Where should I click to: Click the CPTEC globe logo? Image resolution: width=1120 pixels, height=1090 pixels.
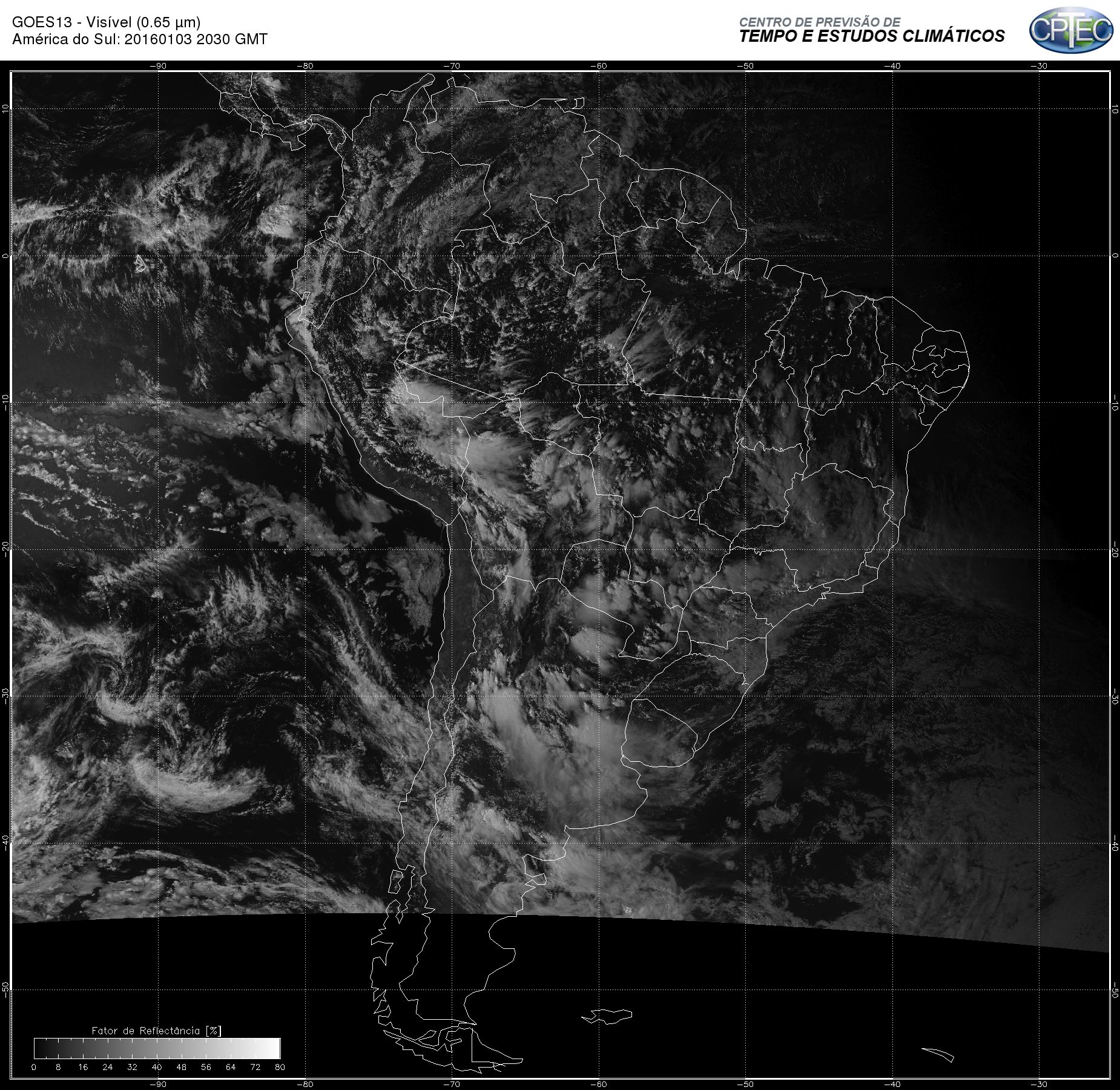pyautogui.click(x=1071, y=30)
